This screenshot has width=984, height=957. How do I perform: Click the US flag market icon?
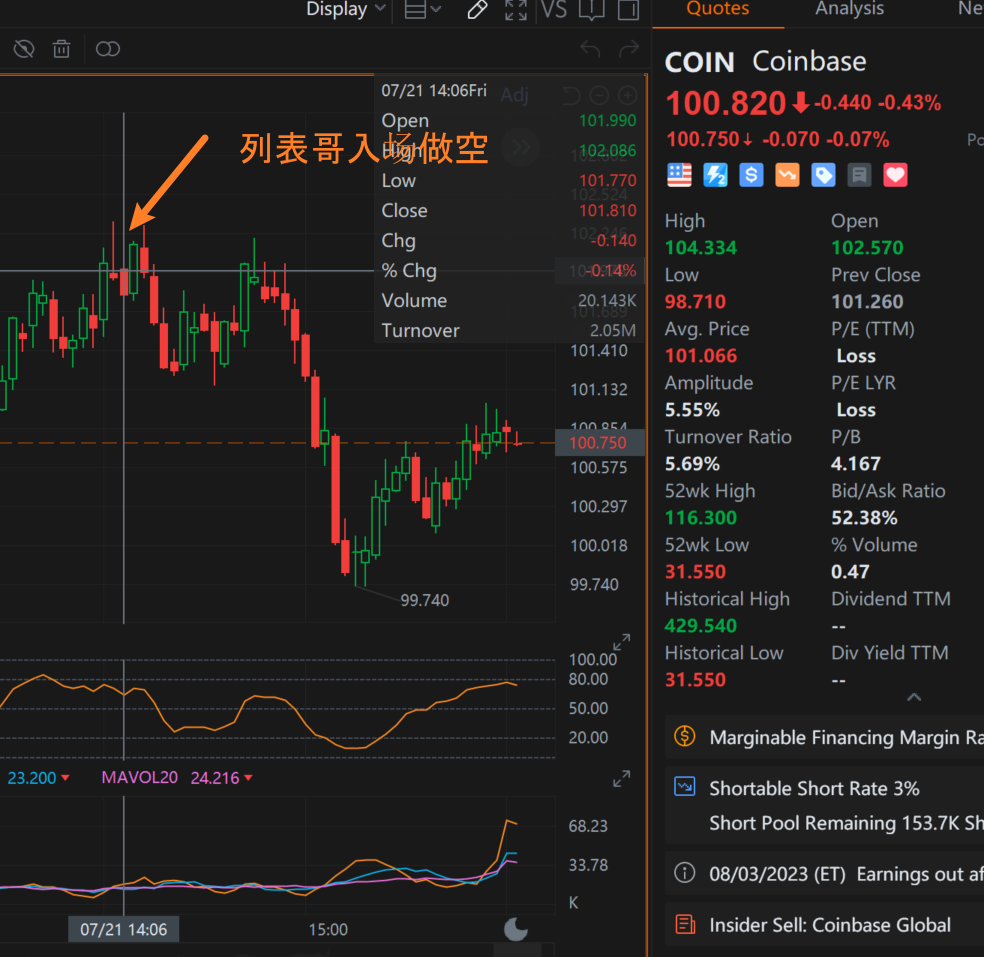coord(679,175)
